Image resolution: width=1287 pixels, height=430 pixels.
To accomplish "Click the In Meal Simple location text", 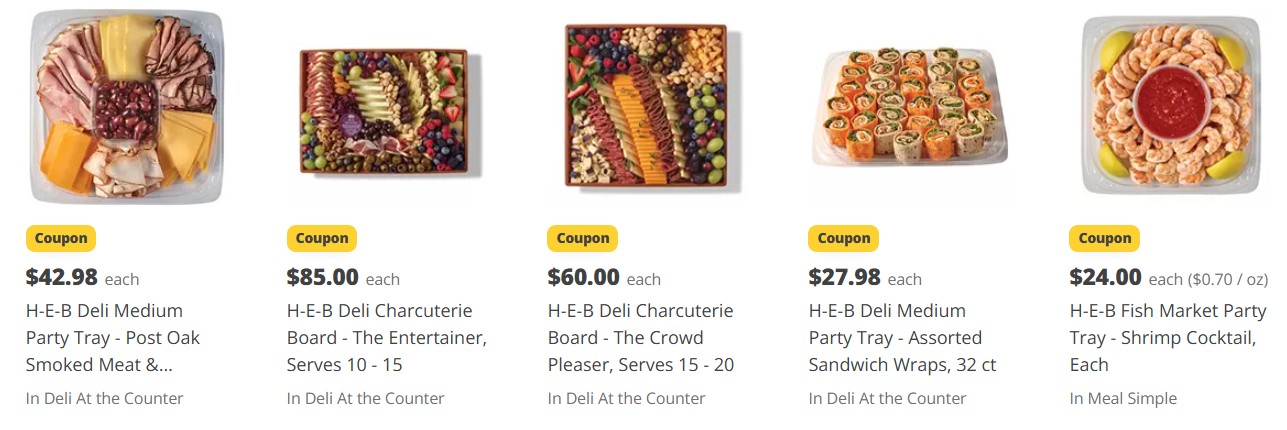I will 1123,398.
